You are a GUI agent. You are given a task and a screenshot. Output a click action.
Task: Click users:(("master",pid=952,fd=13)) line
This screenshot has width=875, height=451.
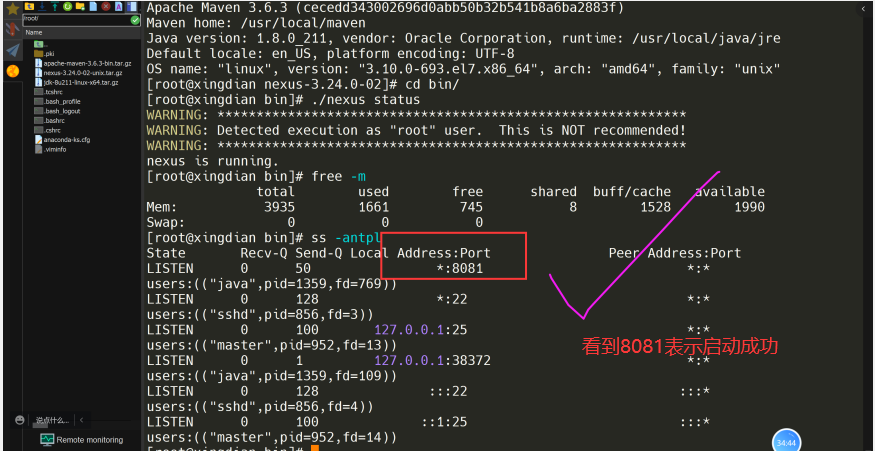coord(272,345)
